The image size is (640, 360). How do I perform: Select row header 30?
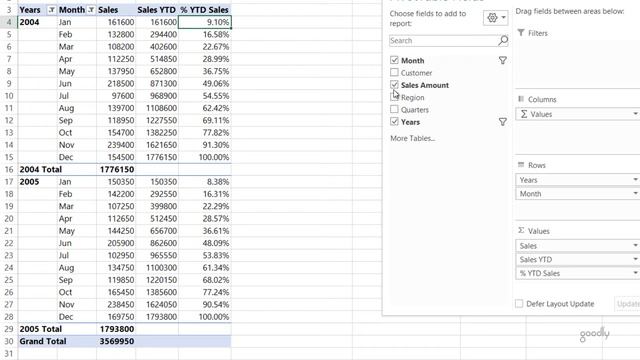pos(9,341)
